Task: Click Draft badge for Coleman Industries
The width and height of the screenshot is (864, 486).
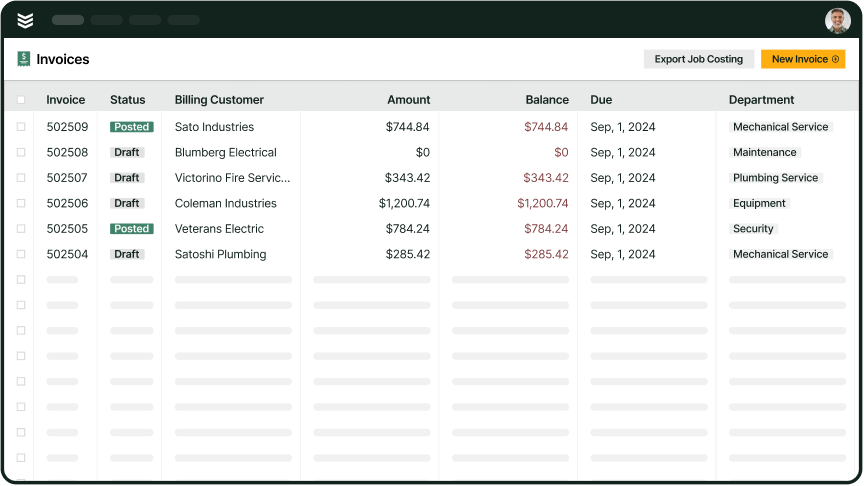Action: point(127,203)
